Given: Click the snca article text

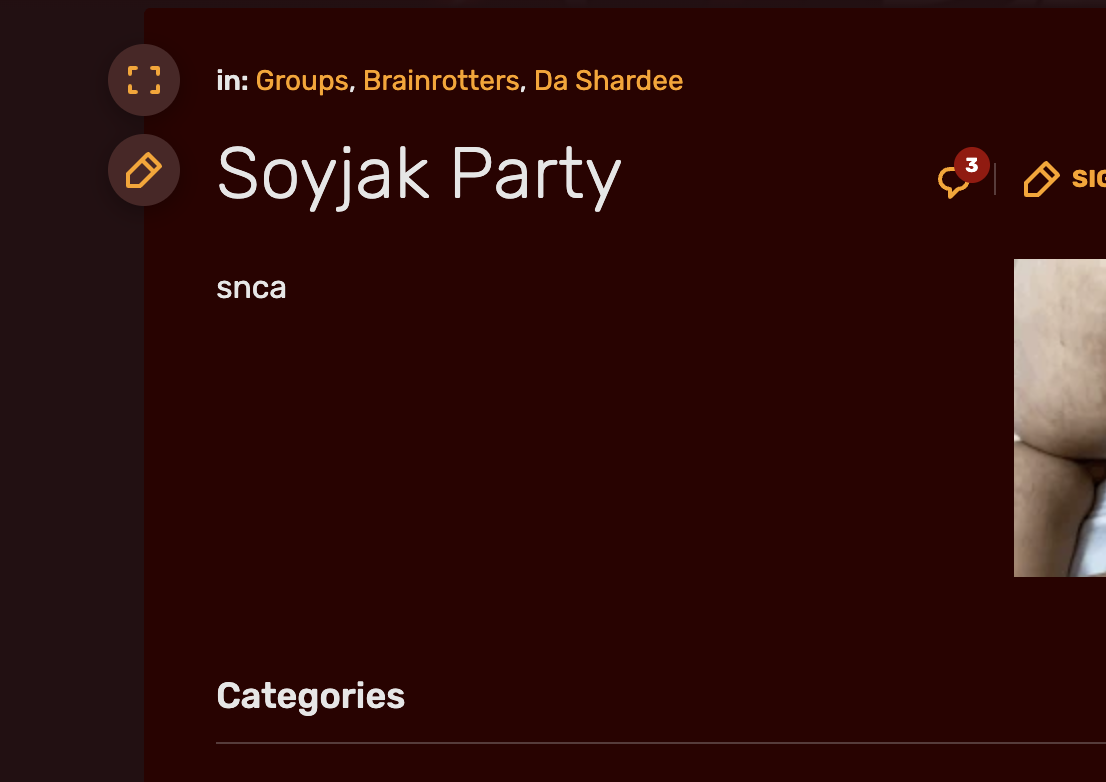Looking at the screenshot, I should (251, 288).
